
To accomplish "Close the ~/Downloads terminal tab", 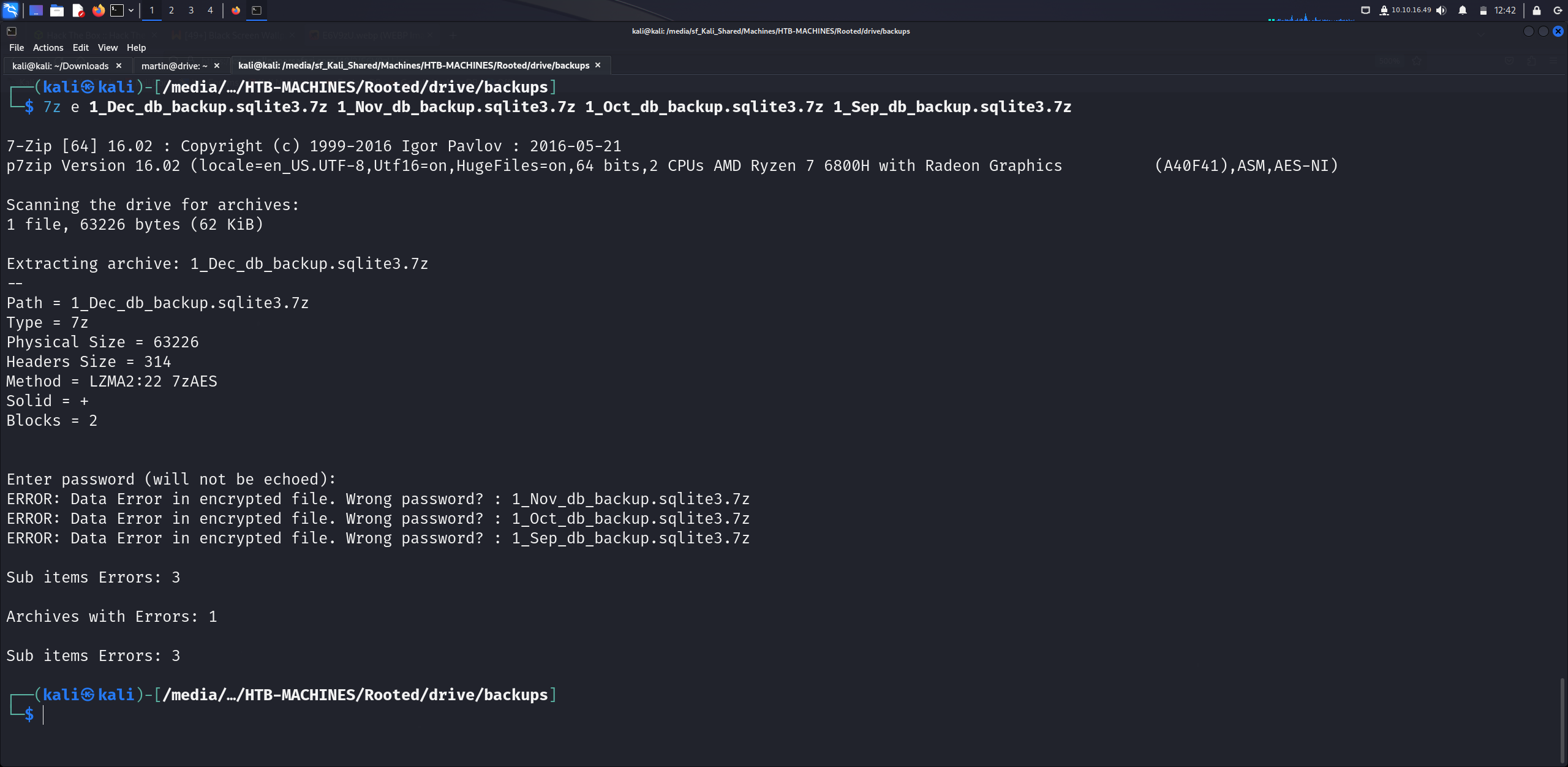I will (119, 66).
